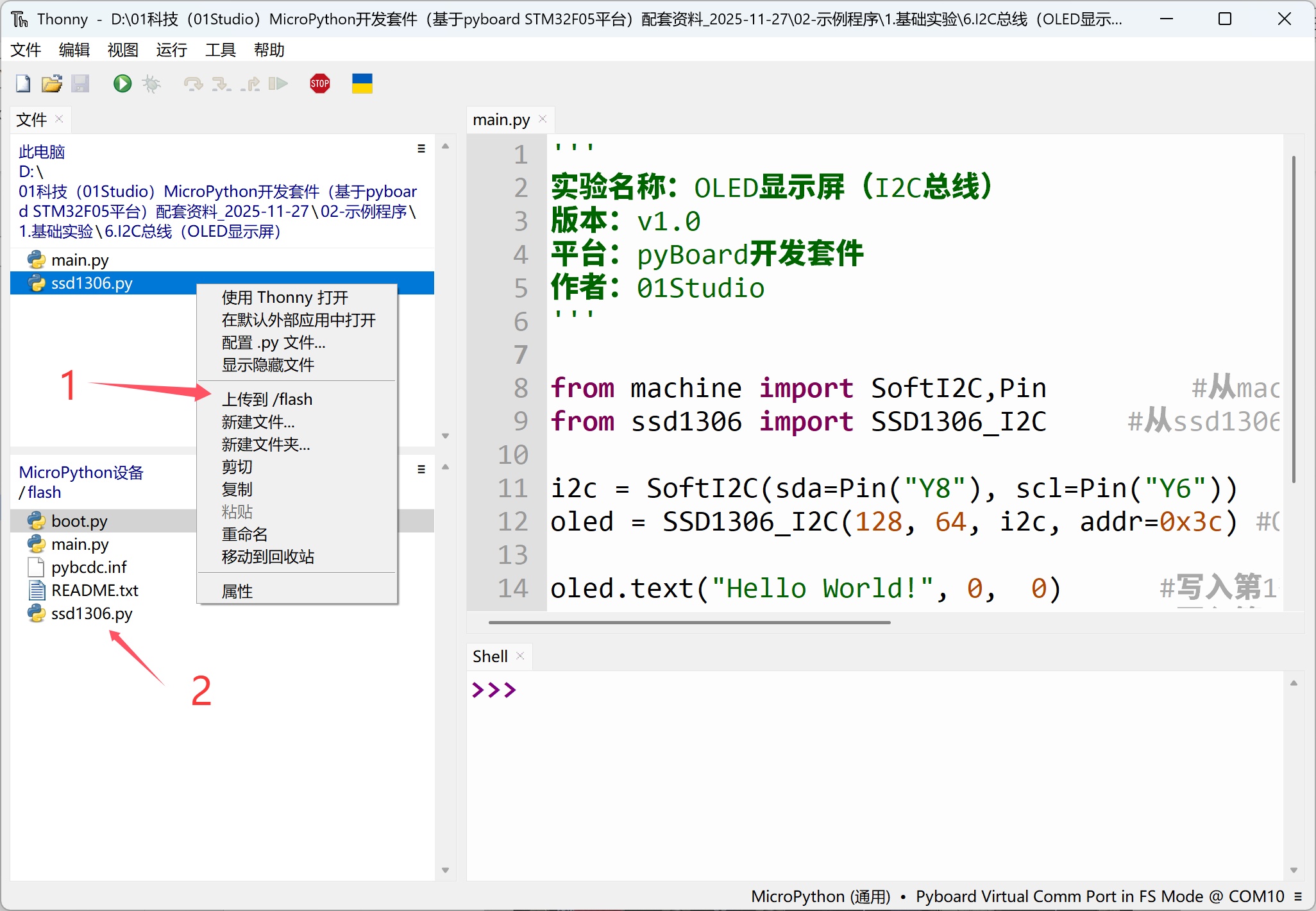Screen dimensions: 1316x911
Task: Click the Open file folder icon
Action: pyautogui.click(x=52, y=84)
